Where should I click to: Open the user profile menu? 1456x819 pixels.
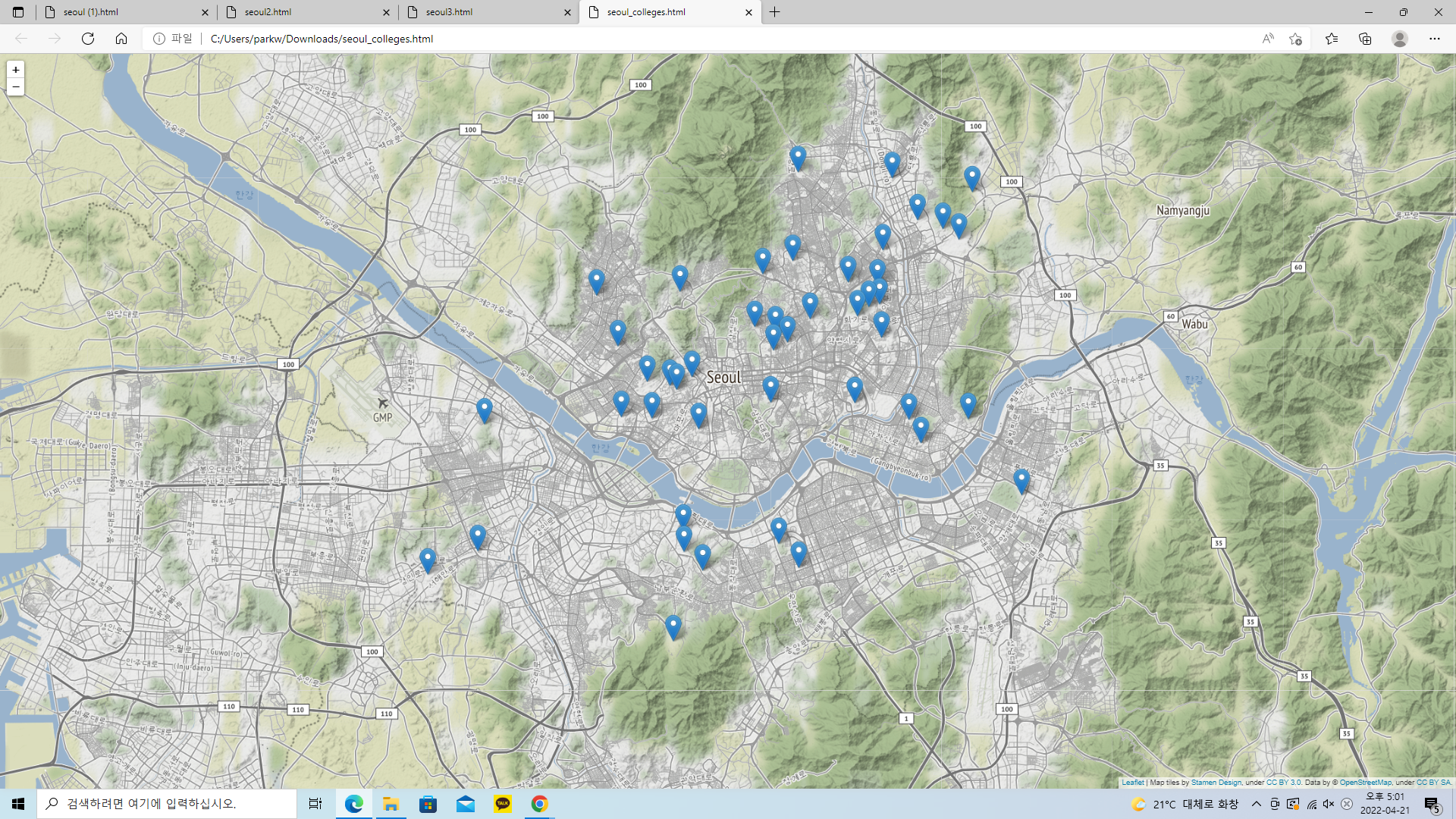coord(1400,39)
